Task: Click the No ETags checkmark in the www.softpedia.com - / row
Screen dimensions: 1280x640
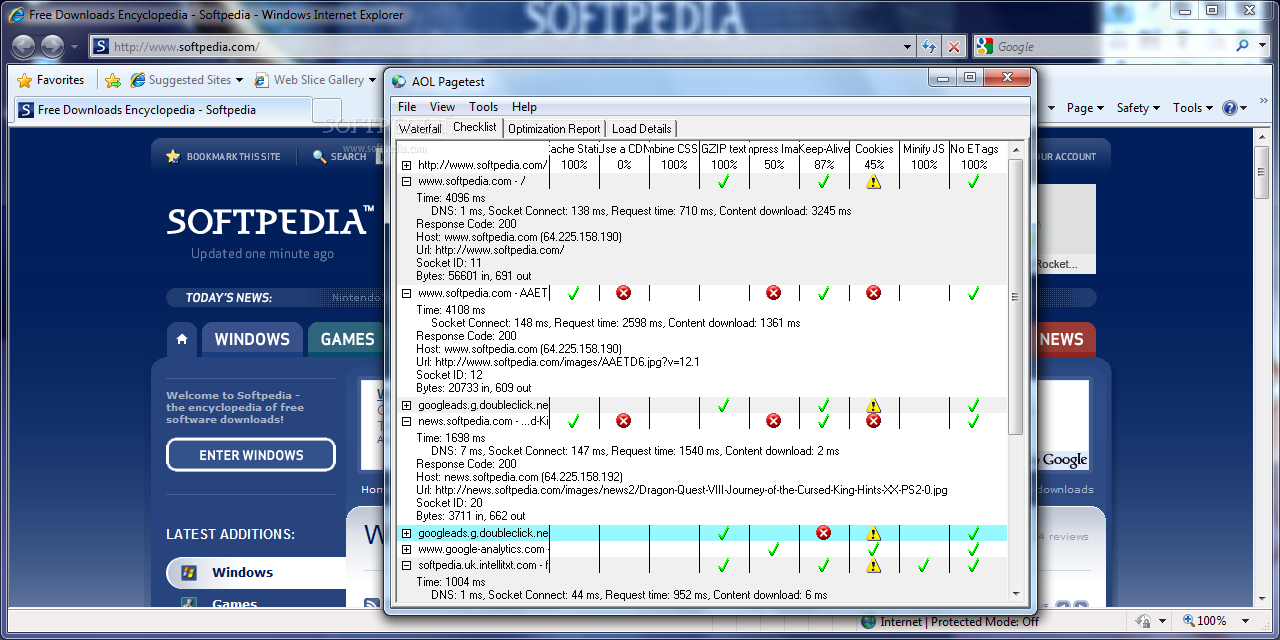Action: [x=974, y=181]
